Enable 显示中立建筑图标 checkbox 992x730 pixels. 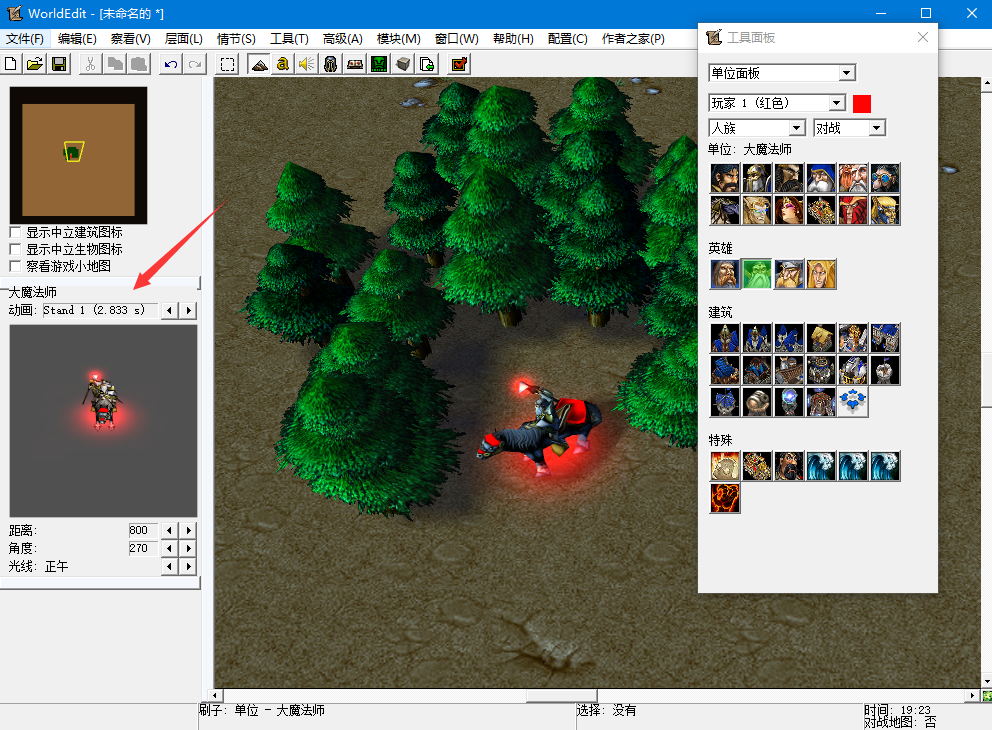(x=15, y=232)
